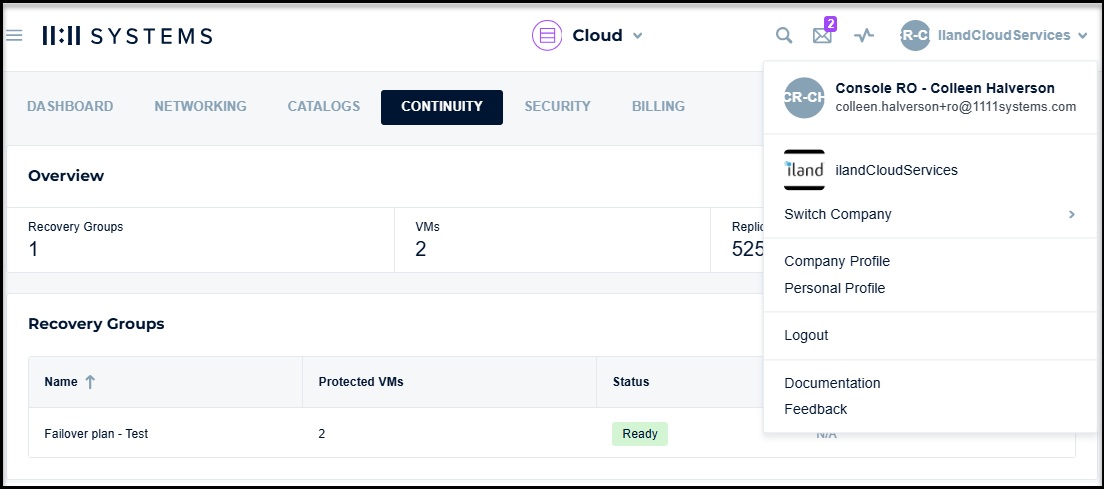Image resolution: width=1104 pixels, height=489 pixels.
Task: Click the CR-CH user avatar in menu
Action: 804,98
